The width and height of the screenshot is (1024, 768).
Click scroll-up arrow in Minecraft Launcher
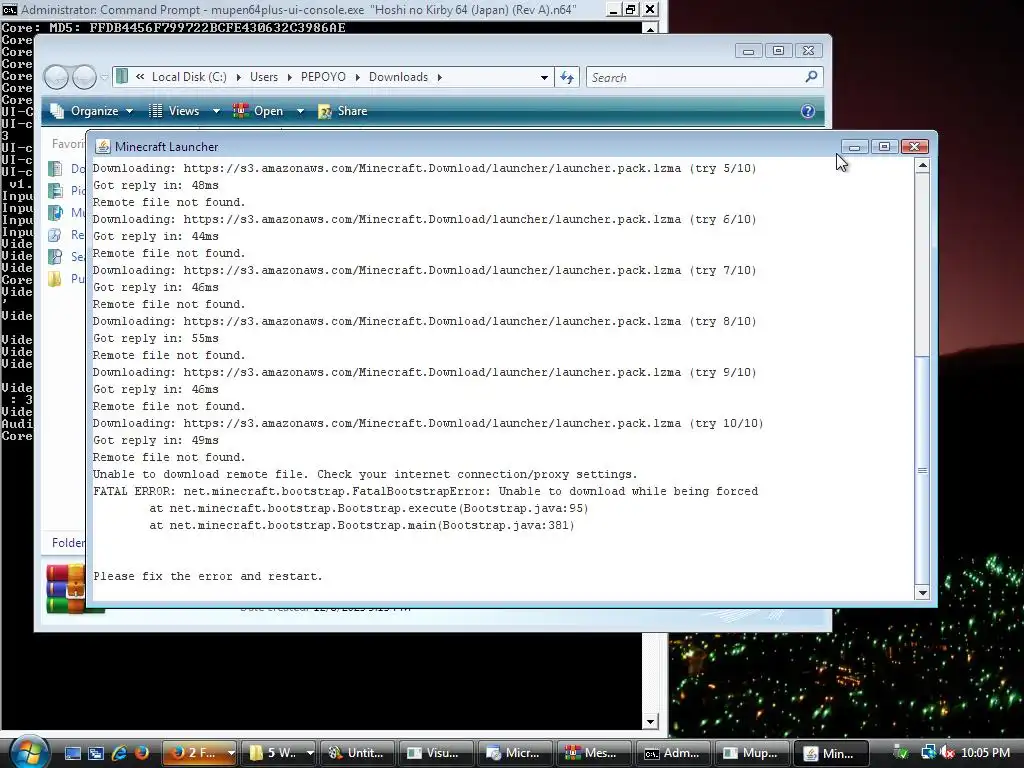point(922,166)
